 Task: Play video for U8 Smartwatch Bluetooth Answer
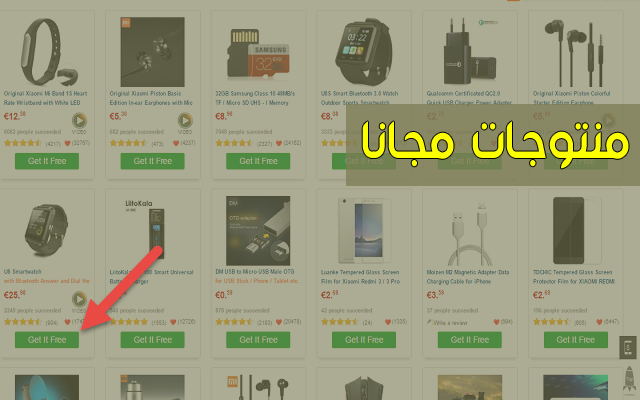[79, 299]
